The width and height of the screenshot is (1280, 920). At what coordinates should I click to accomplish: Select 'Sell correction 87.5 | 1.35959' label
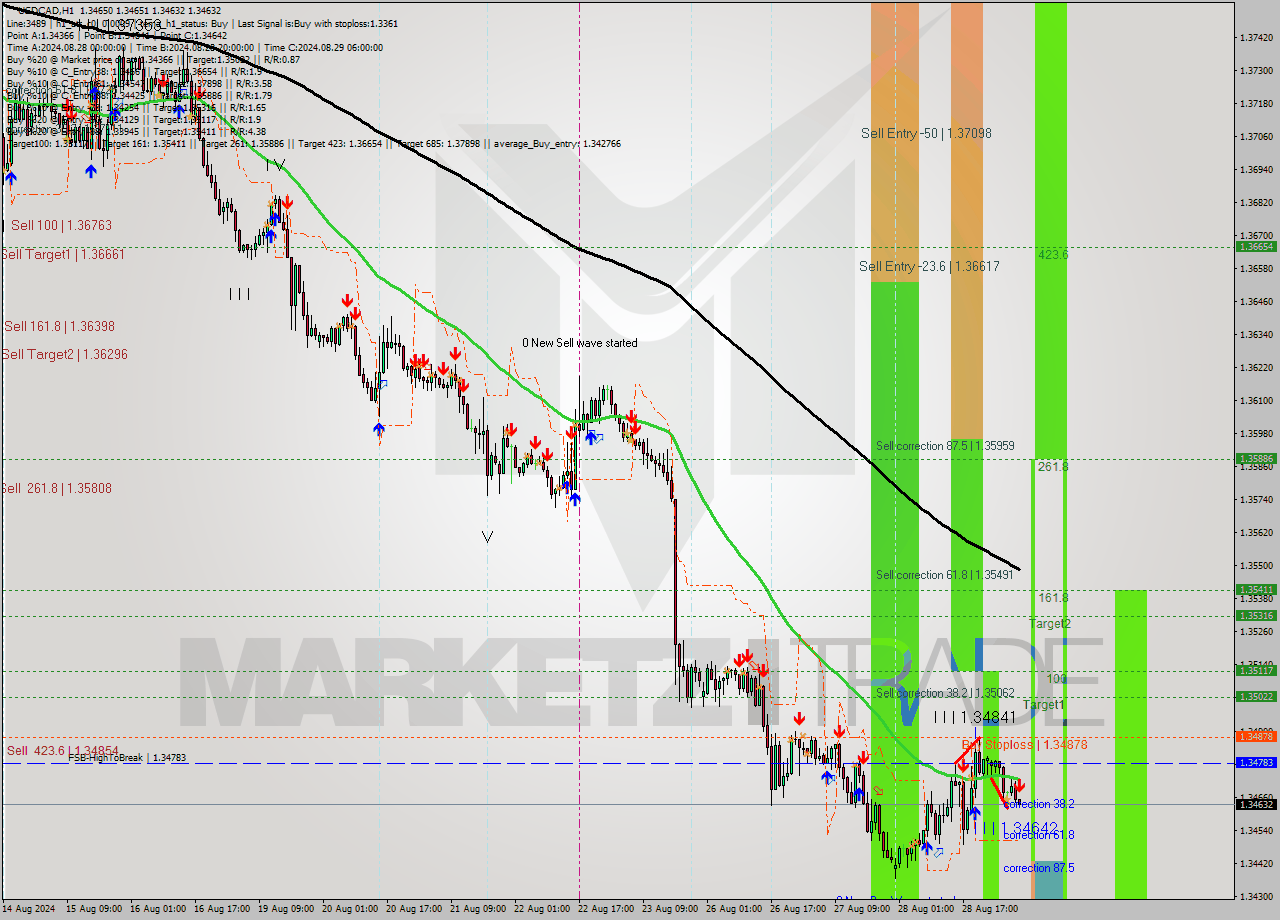pyautogui.click(x=945, y=446)
